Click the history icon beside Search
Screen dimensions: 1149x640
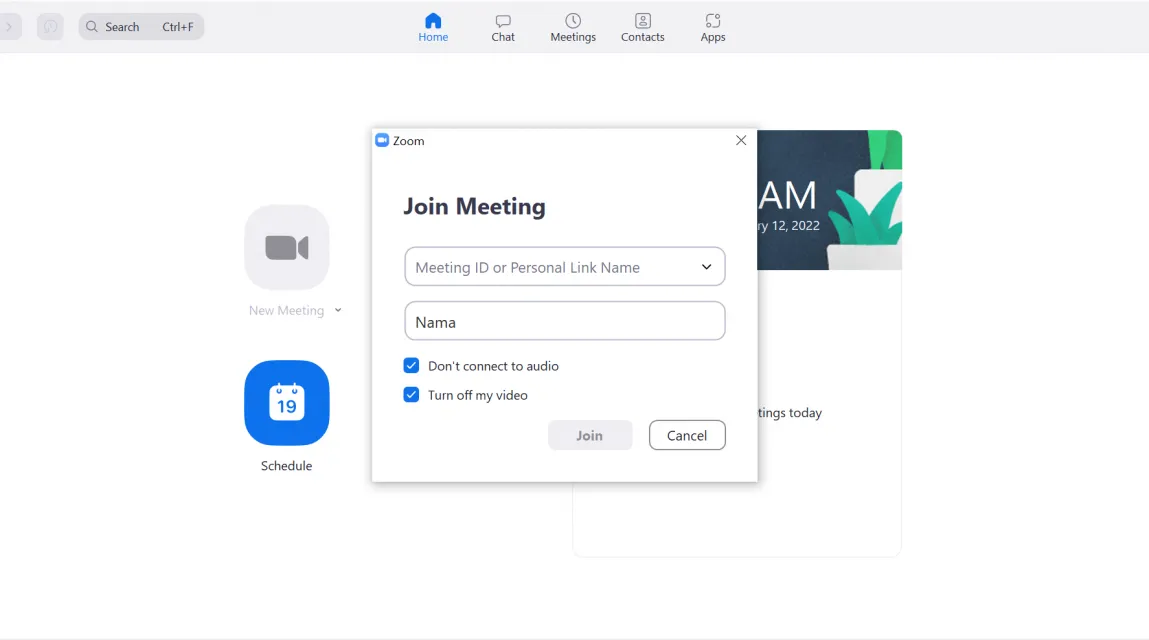[50, 27]
